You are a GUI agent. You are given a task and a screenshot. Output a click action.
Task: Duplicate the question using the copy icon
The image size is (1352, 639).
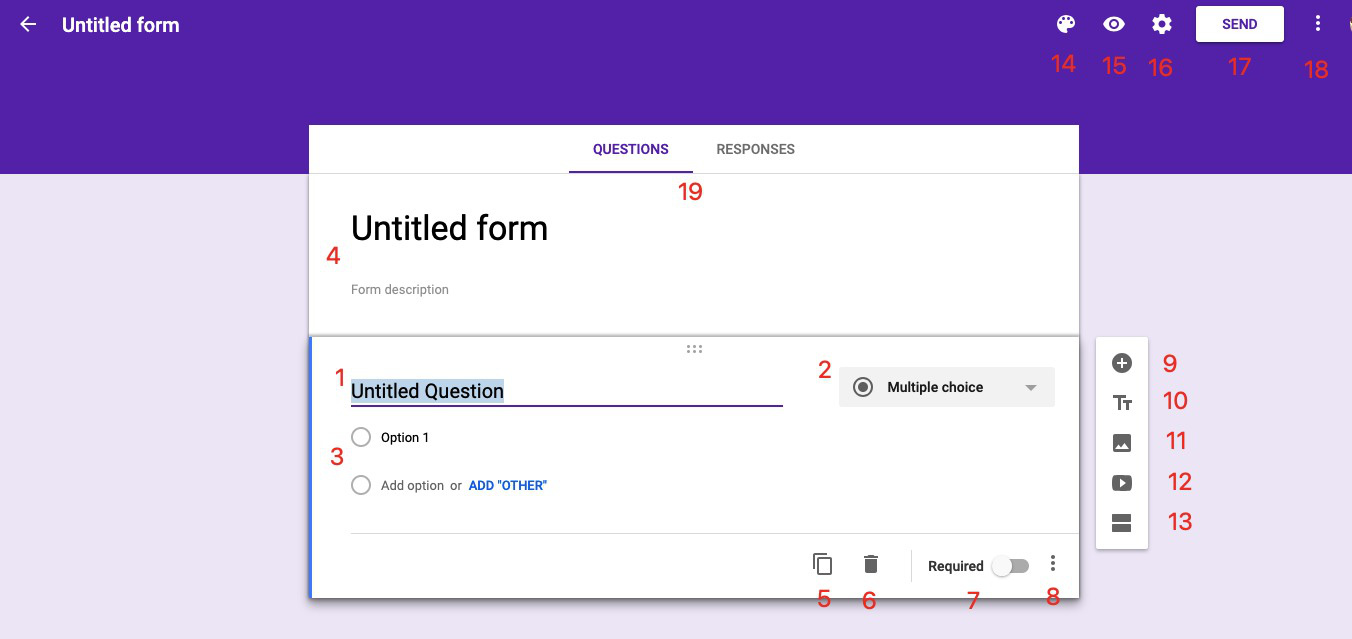click(821, 564)
